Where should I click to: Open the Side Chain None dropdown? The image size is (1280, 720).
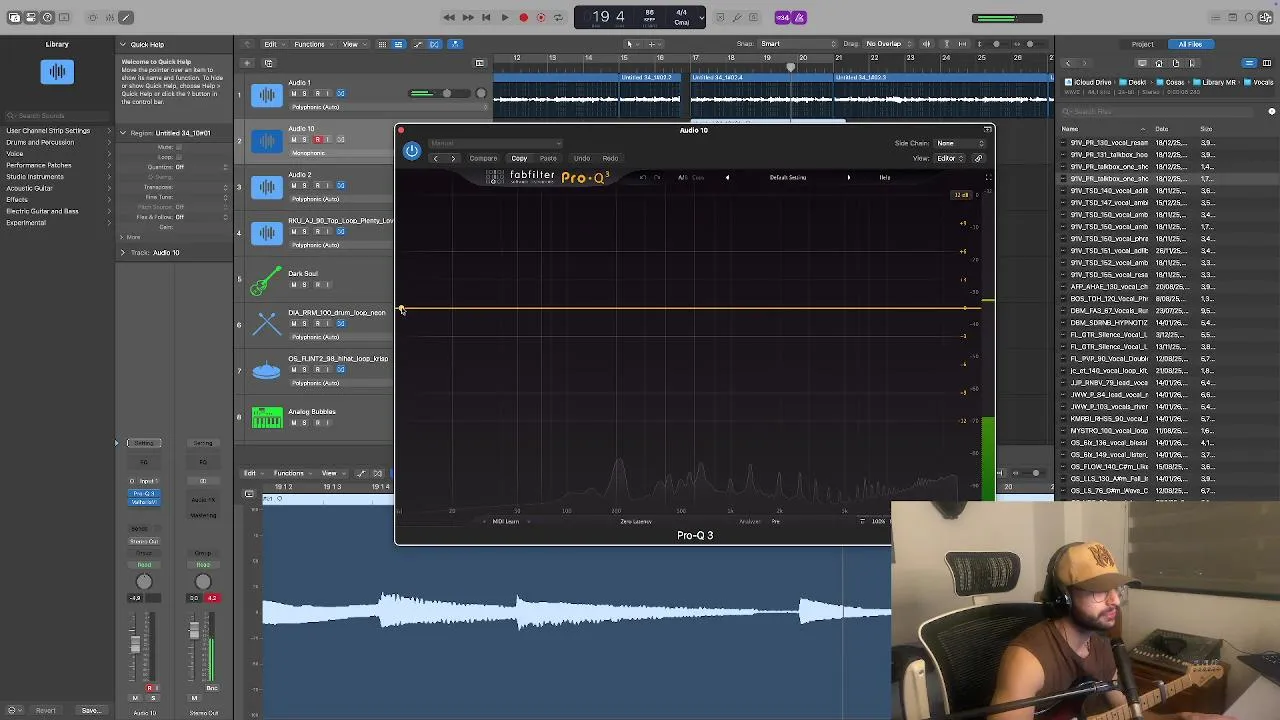coord(958,143)
